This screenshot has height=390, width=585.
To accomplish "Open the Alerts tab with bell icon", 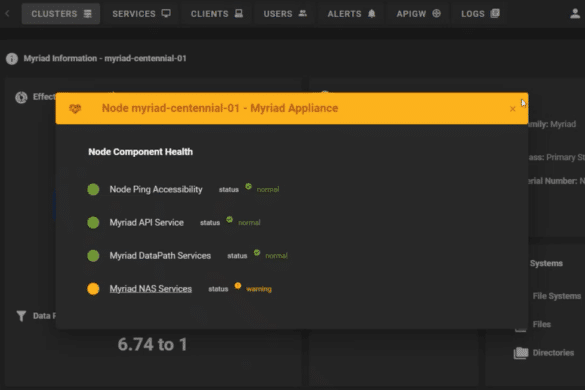I will click(x=351, y=14).
